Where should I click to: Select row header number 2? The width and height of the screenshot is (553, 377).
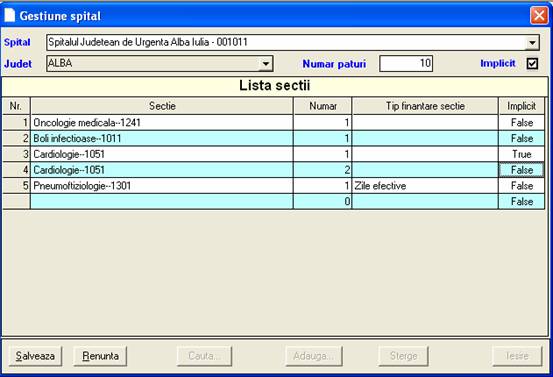(x=16, y=139)
